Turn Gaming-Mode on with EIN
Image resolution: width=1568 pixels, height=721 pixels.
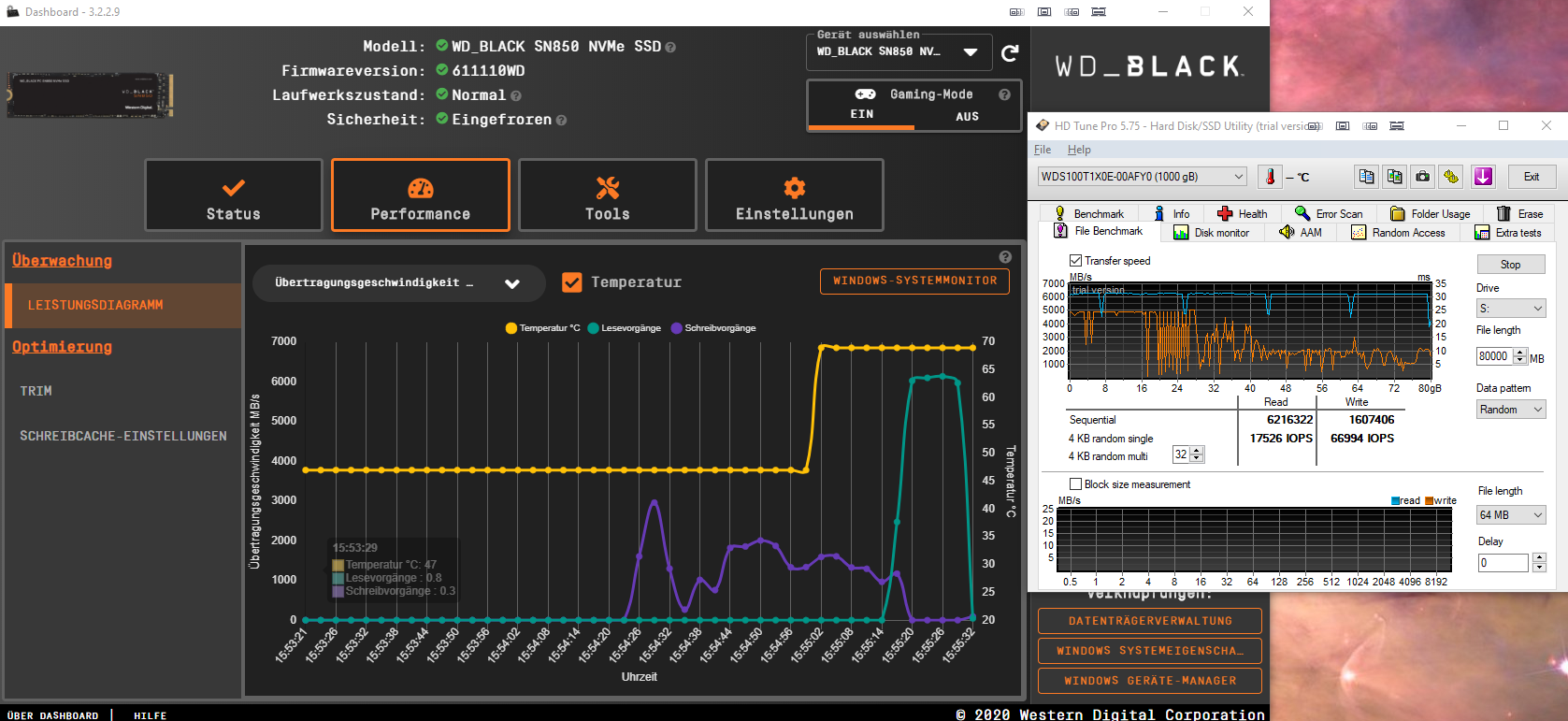[x=862, y=114]
